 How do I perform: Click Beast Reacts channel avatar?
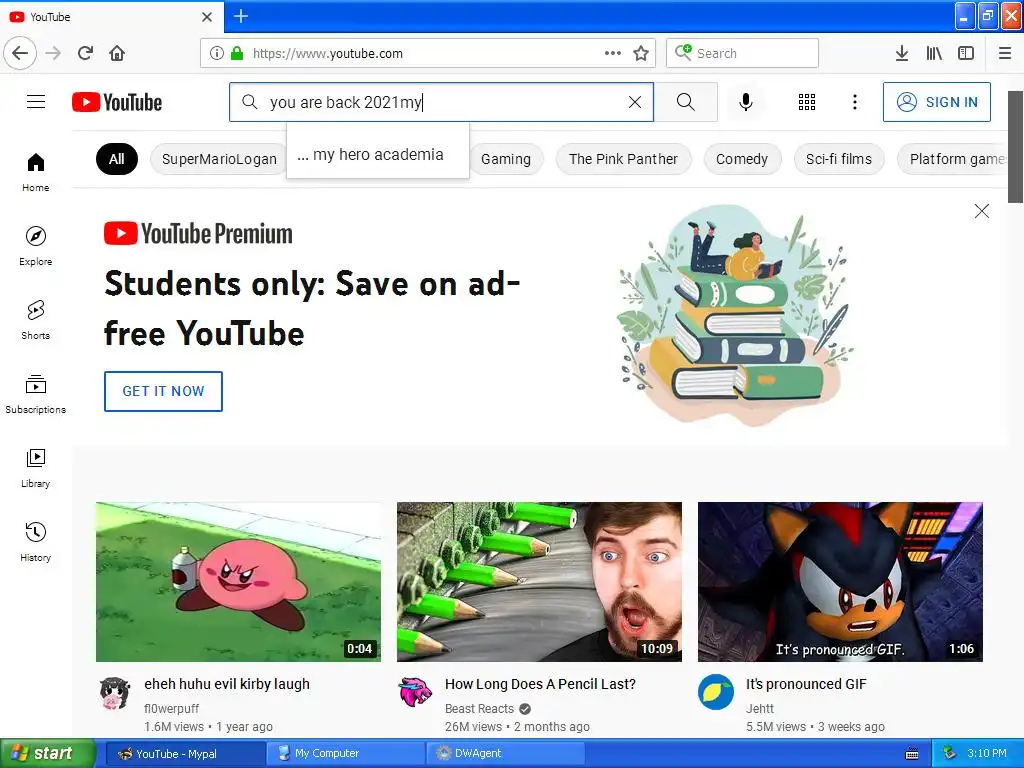tap(416, 693)
